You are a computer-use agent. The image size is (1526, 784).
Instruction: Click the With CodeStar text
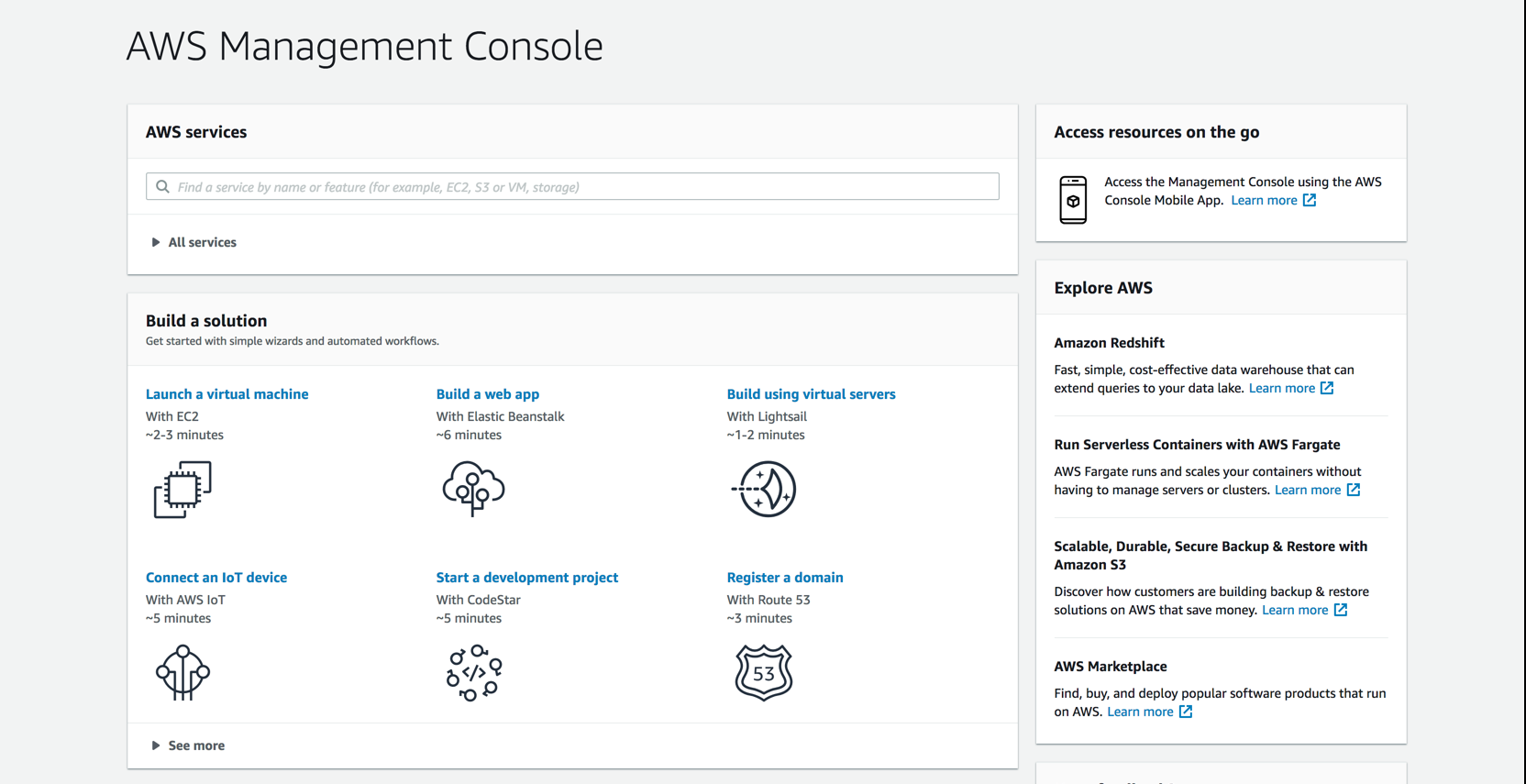click(478, 600)
